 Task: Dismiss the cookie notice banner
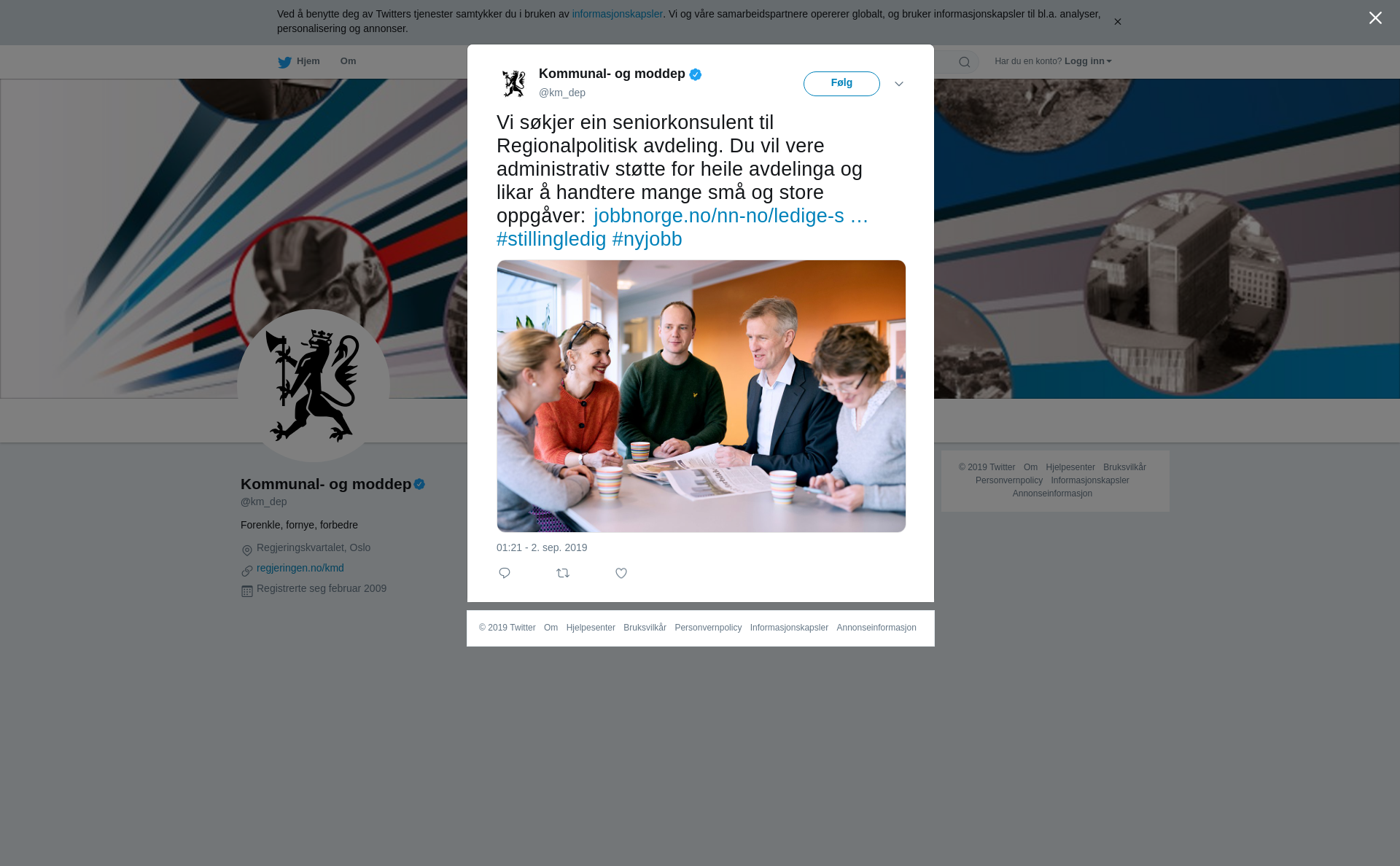[1117, 22]
